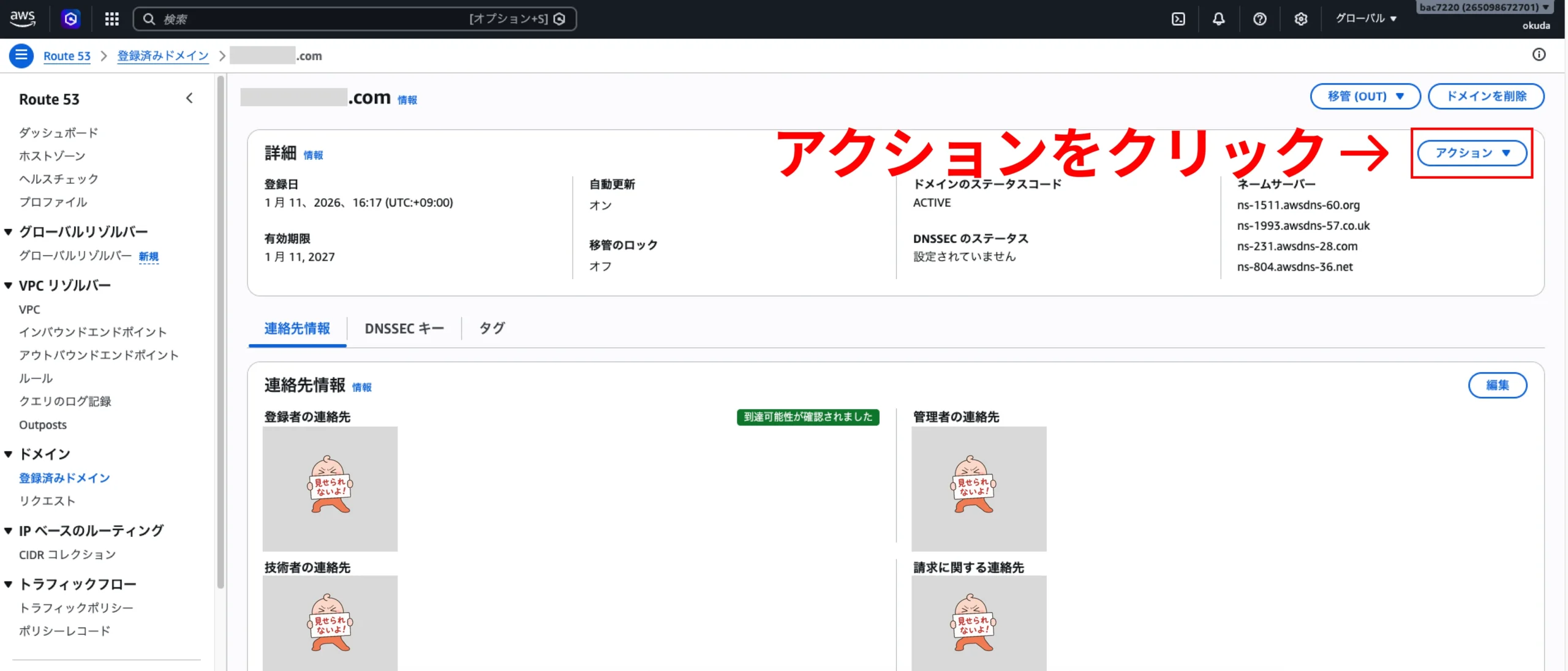Viewport: 1568px width, 671px height.
Task: Collapse the トラフィックフロー sidebar section
Action: [x=9, y=584]
